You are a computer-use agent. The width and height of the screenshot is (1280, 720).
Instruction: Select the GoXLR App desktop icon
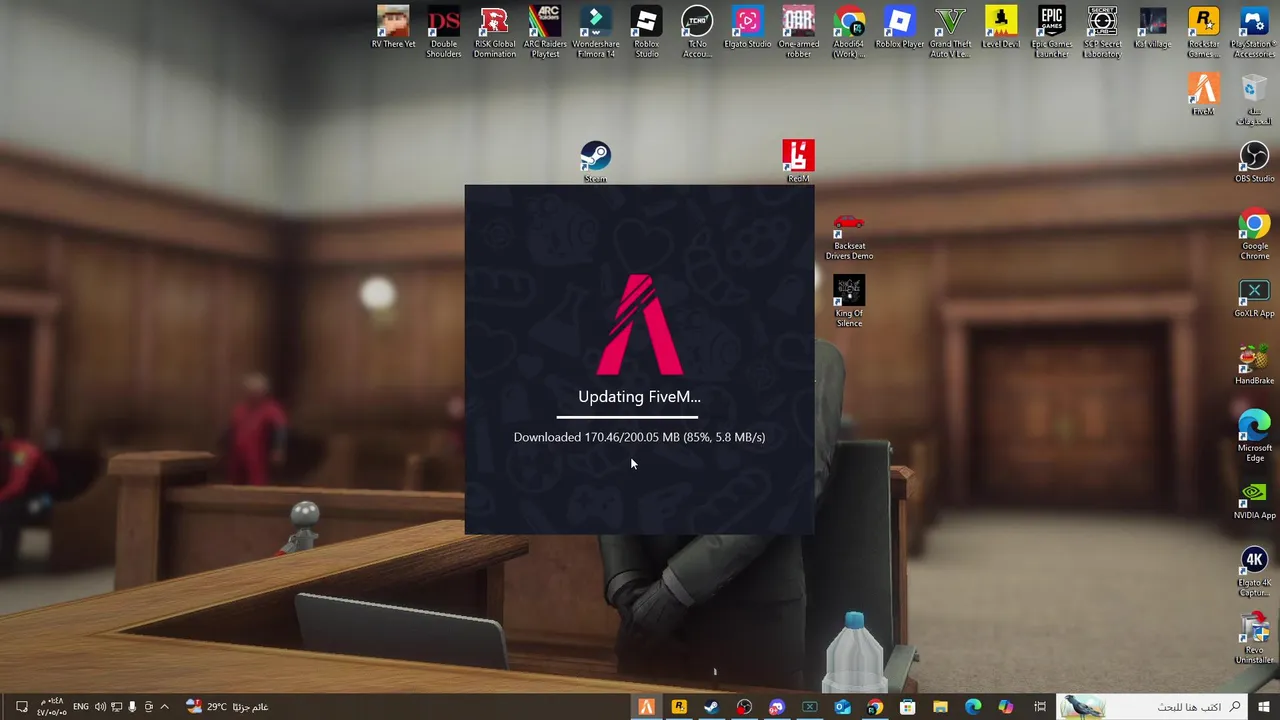[x=1254, y=298]
